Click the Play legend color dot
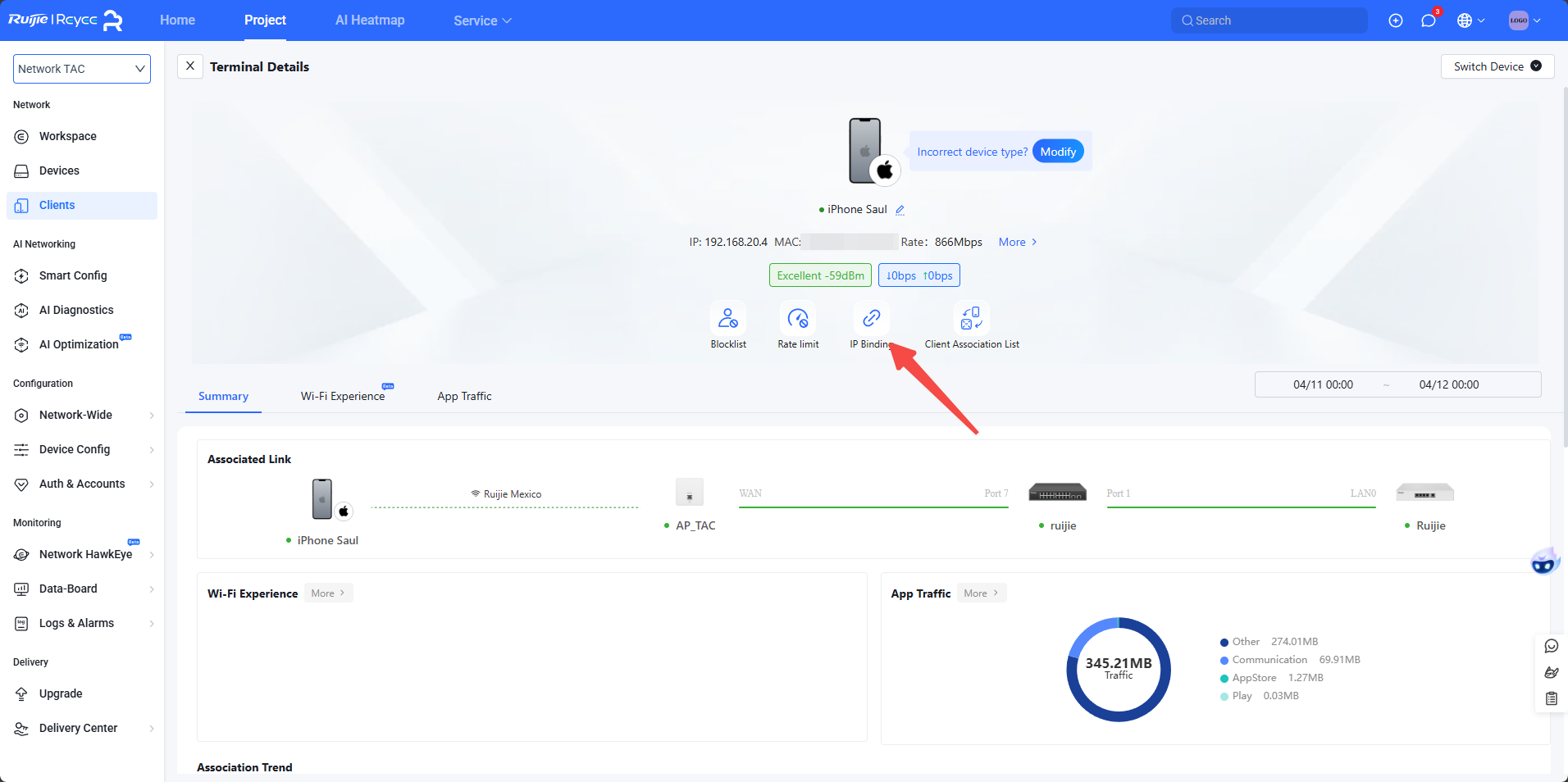Screen dimensions: 1568x782 [x=1224, y=697]
